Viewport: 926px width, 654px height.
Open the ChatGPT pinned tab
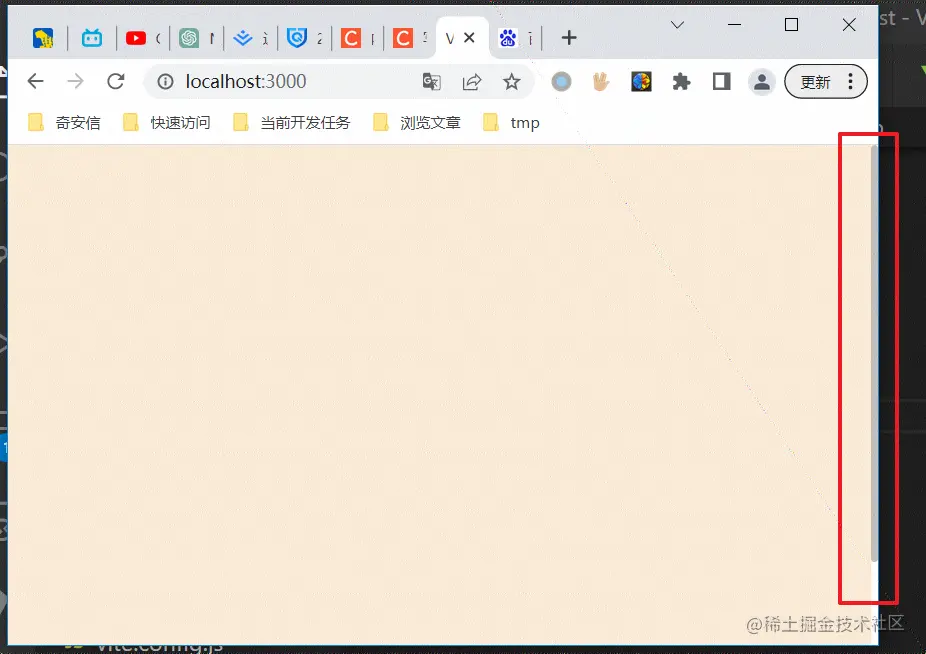pyautogui.click(x=187, y=37)
